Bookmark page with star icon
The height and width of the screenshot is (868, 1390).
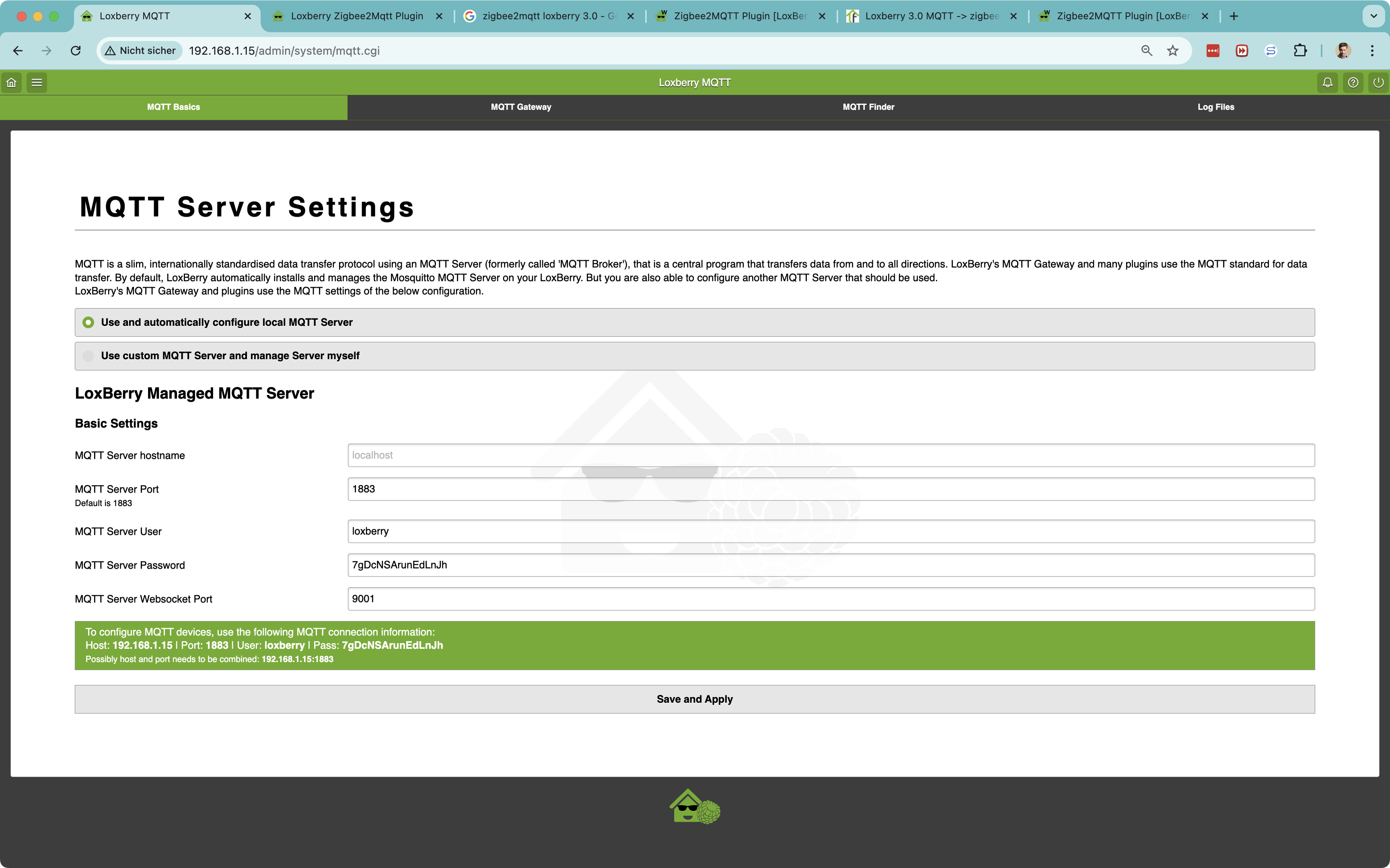point(1172,51)
